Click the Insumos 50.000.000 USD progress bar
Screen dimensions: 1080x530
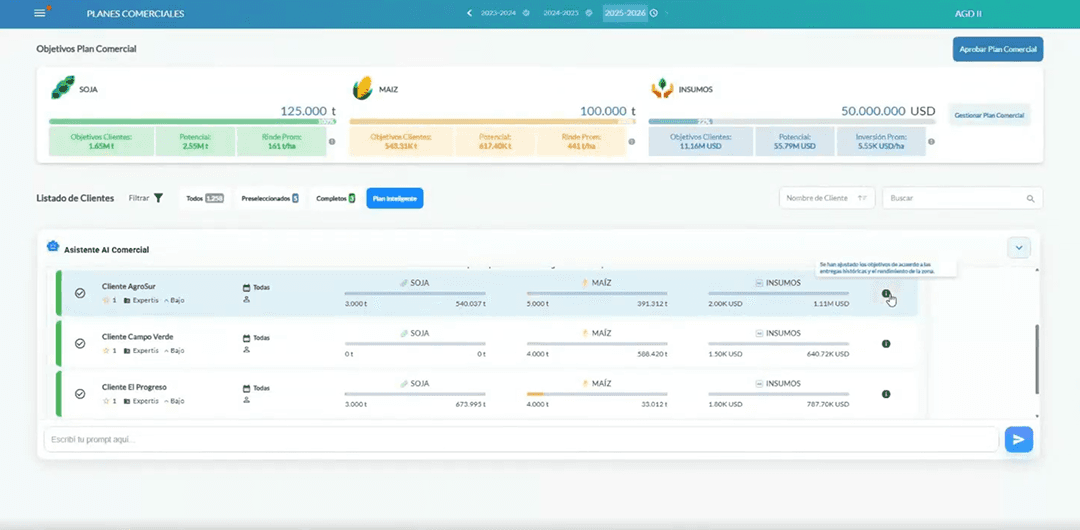click(792, 121)
